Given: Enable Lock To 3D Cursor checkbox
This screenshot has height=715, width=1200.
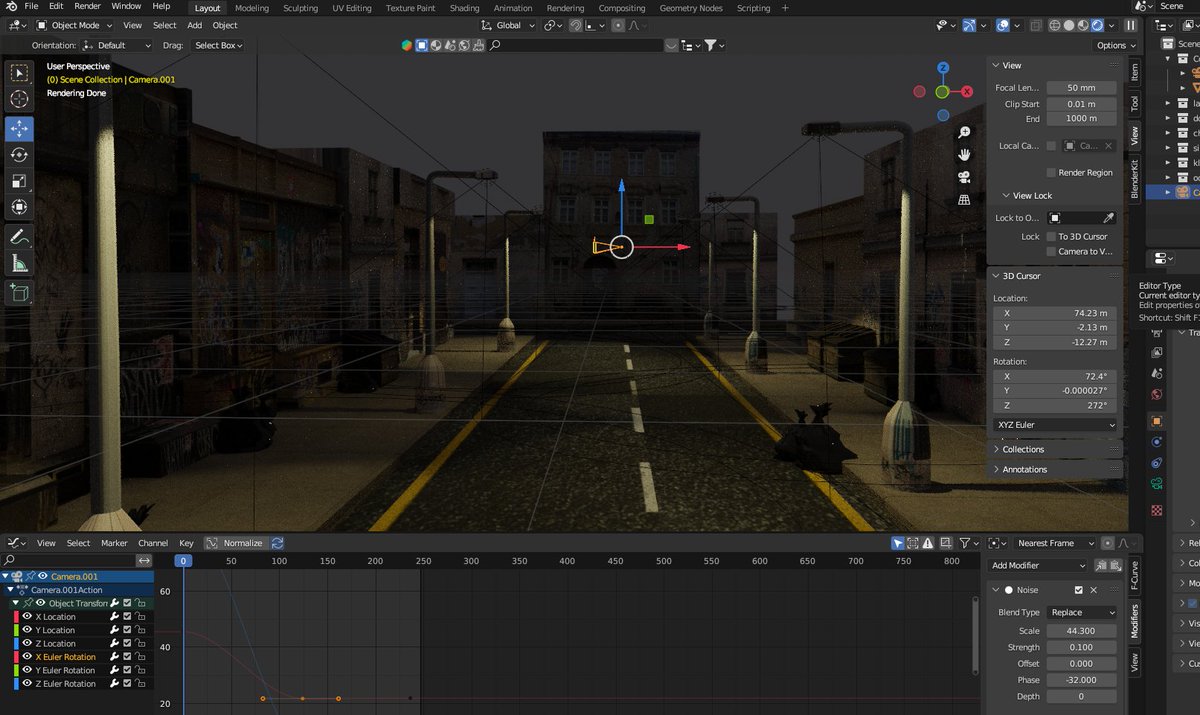Looking at the screenshot, I should pyautogui.click(x=1051, y=236).
